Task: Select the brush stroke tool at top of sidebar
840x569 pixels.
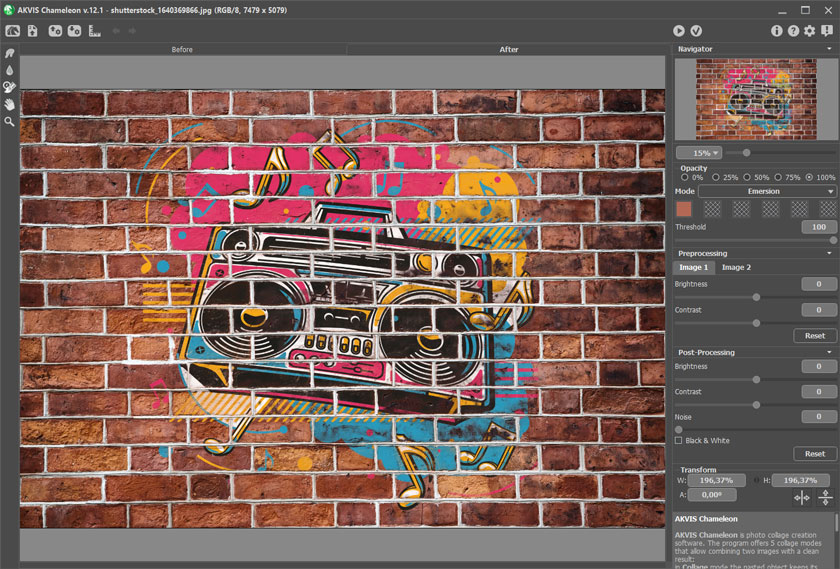Action: coord(10,53)
